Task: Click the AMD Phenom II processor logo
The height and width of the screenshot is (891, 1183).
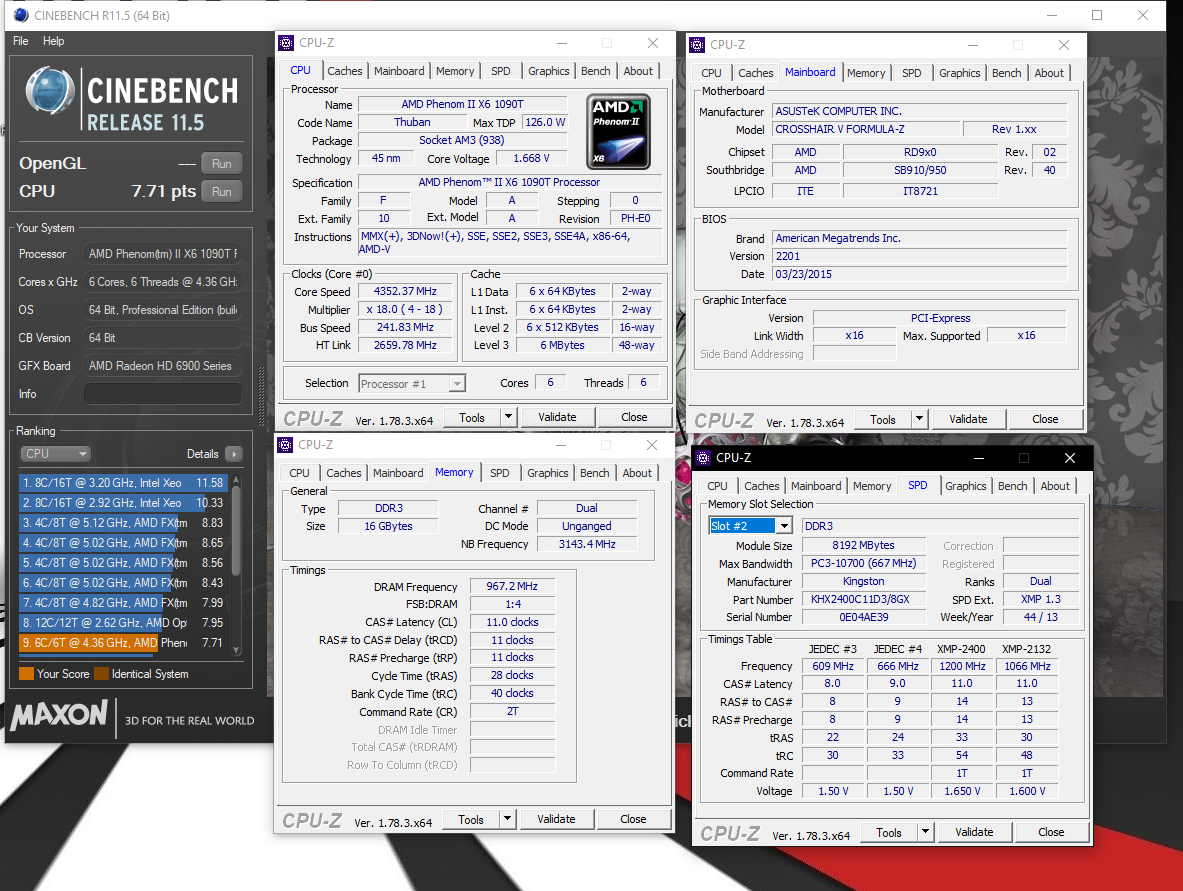Action: click(619, 131)
